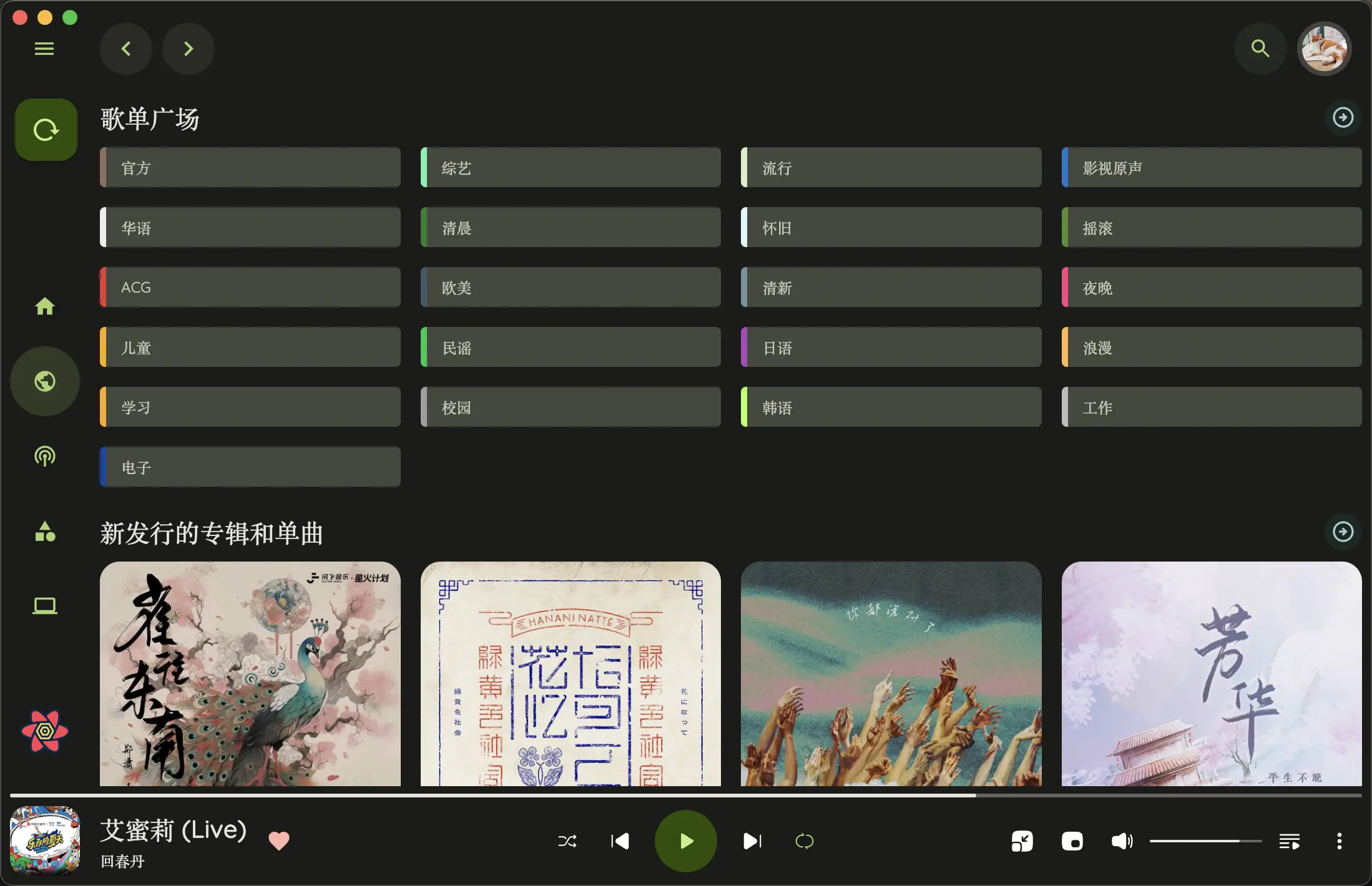This screenshot has width=1372, height=886.
Task: Open the Explore section with the globe icon
Action: 45,381
